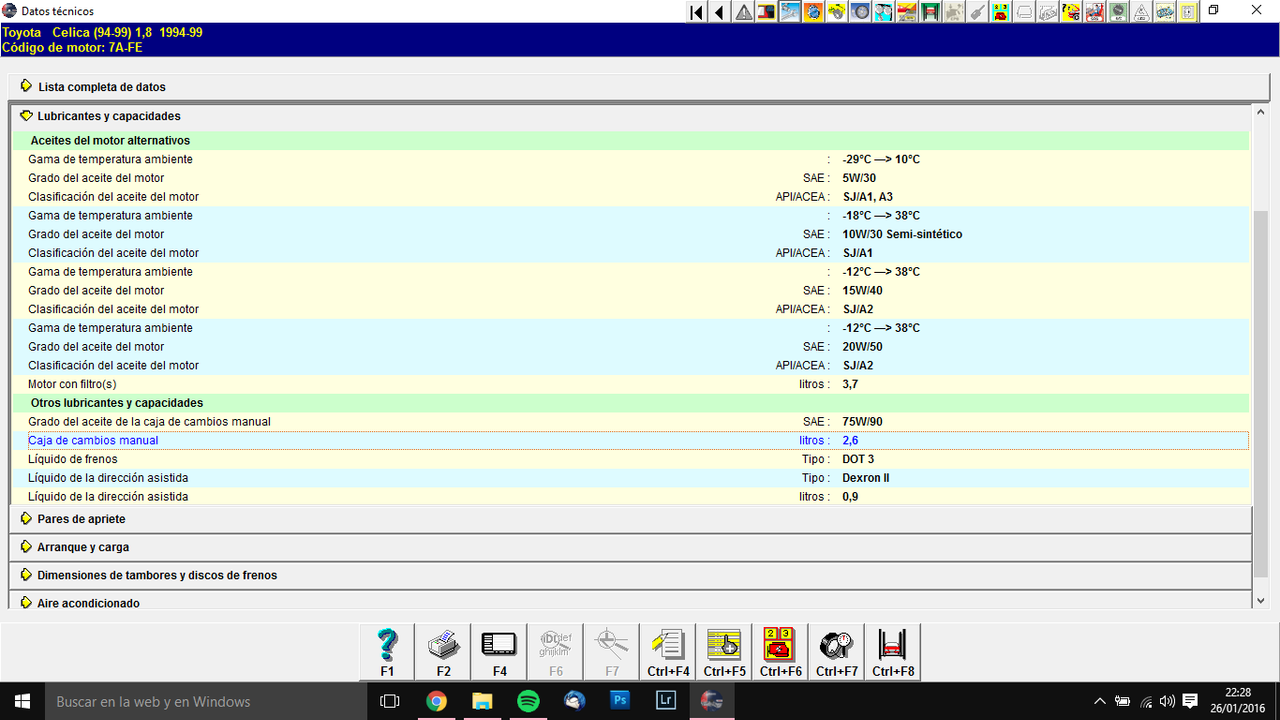Open the warning triangle toolbar icon
The width and height of the screenshot is (1280, 720).
click(744, 12)
